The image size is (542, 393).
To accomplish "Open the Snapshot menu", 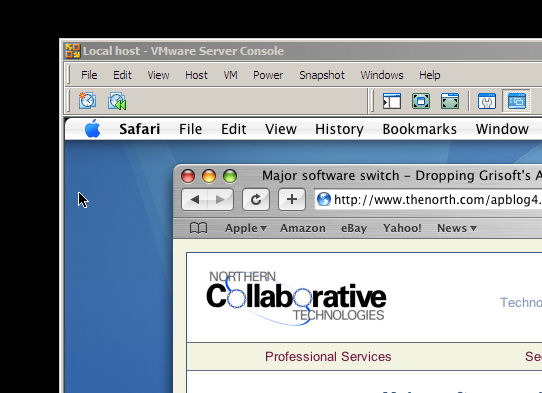I will (322, 75).
